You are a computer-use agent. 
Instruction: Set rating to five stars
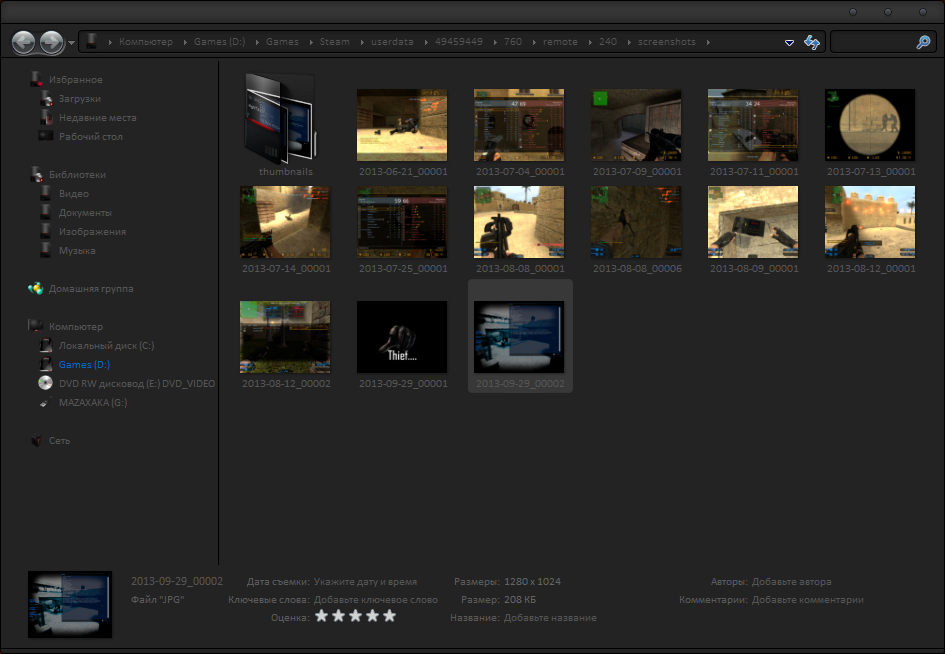[x=389, y=617]
